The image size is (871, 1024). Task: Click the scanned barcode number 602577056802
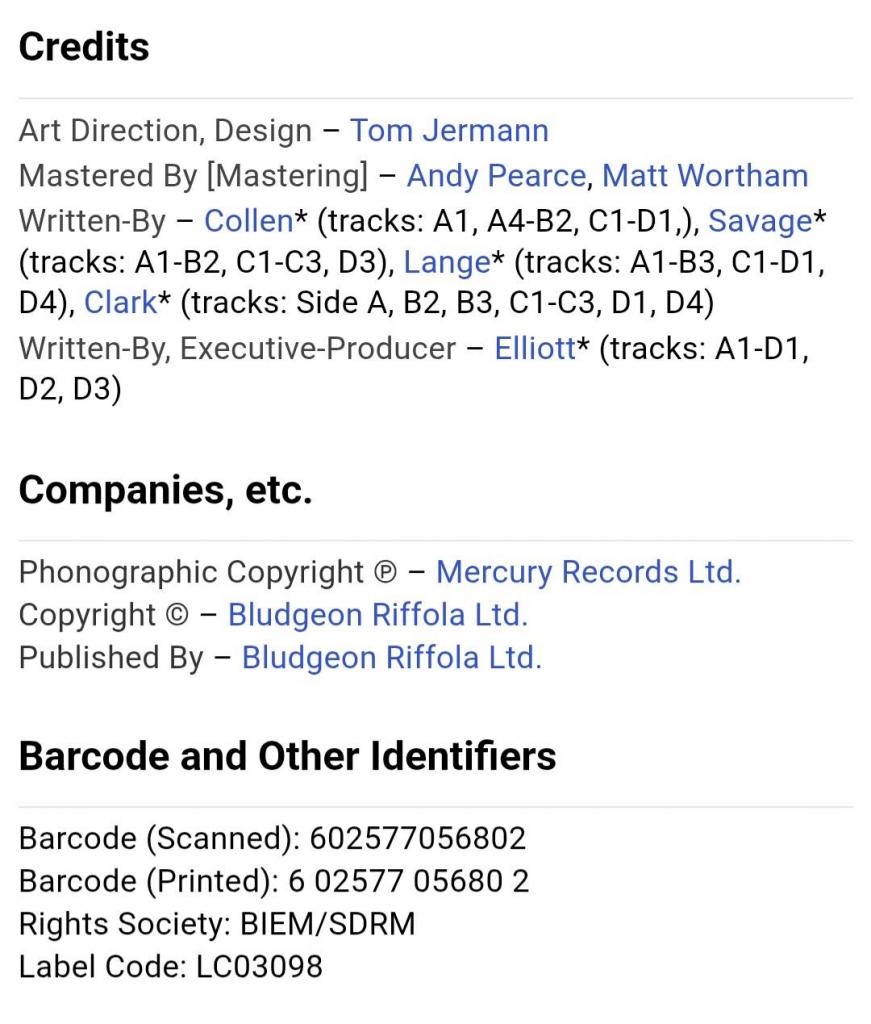(418, 839)
